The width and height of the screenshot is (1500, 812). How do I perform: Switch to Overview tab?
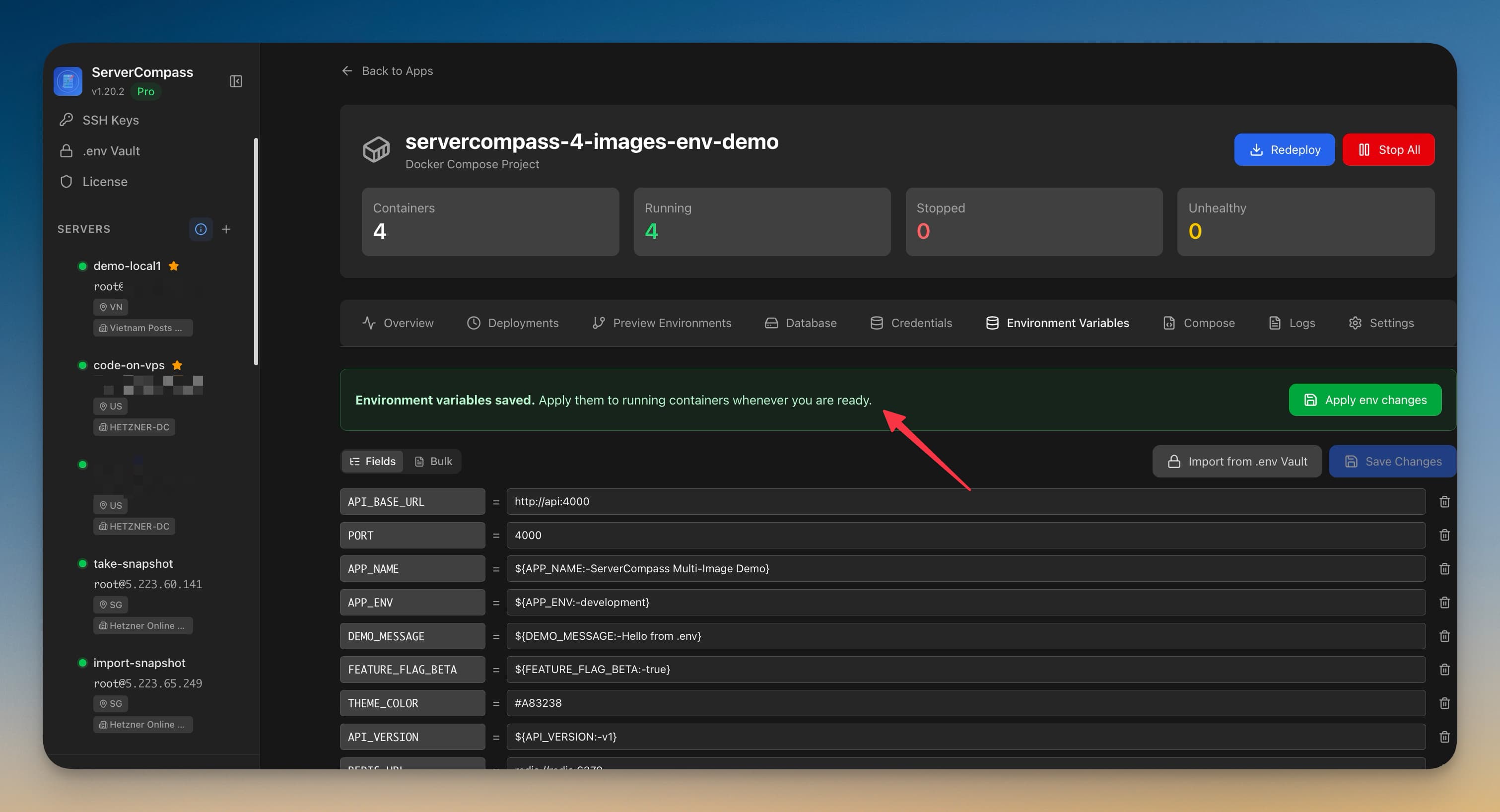pyautogui.click(x=398, y=323)
